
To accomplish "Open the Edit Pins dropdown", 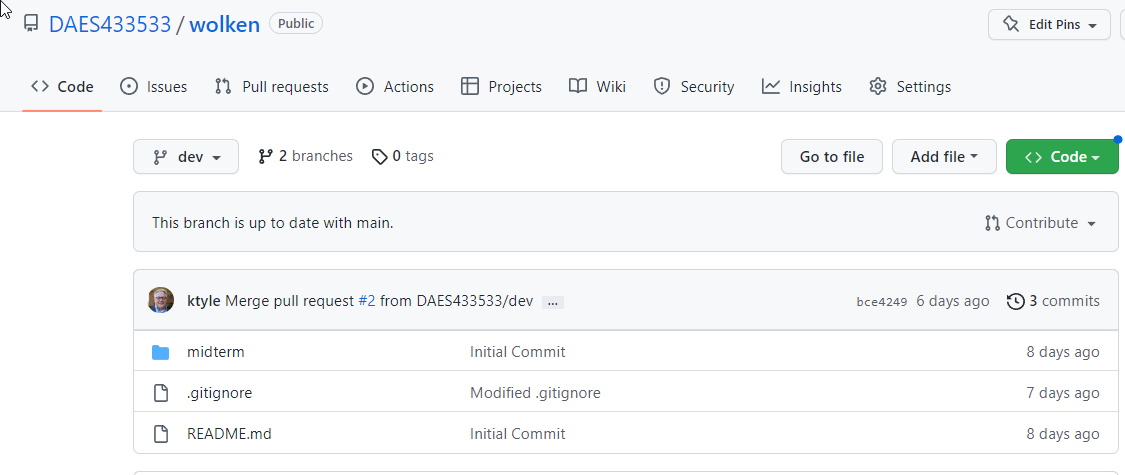I will pyautogui.click(x=1049, y=24).
